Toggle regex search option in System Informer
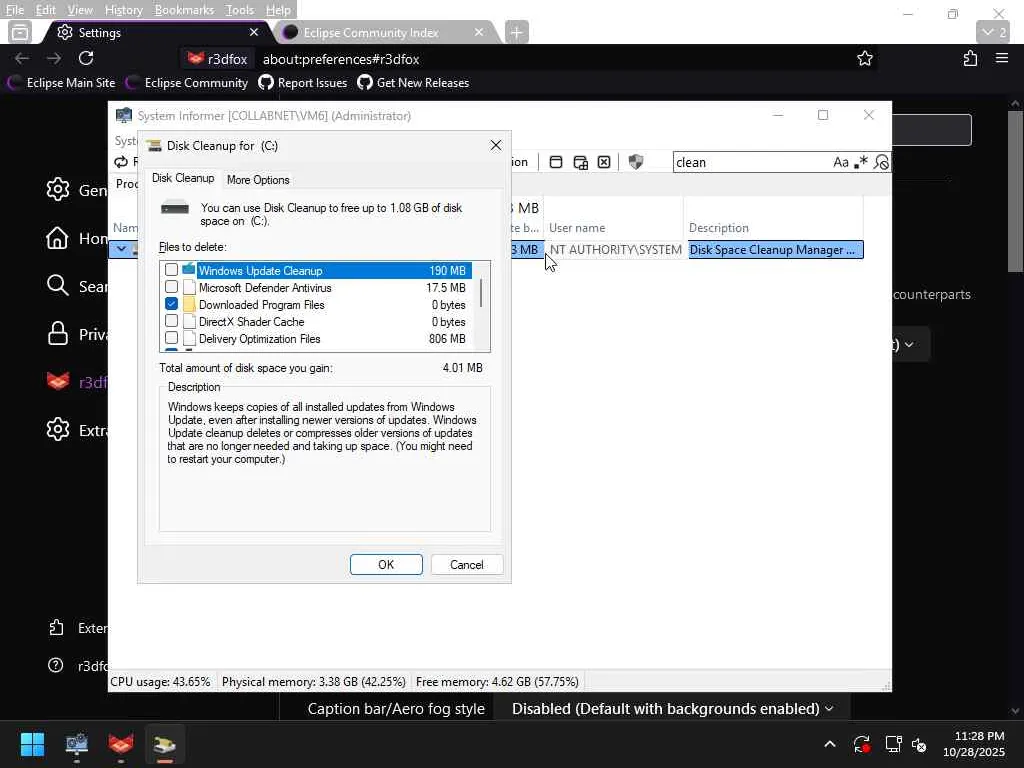The height and width of the screenshot is (768, 1024). click(861, 162)
